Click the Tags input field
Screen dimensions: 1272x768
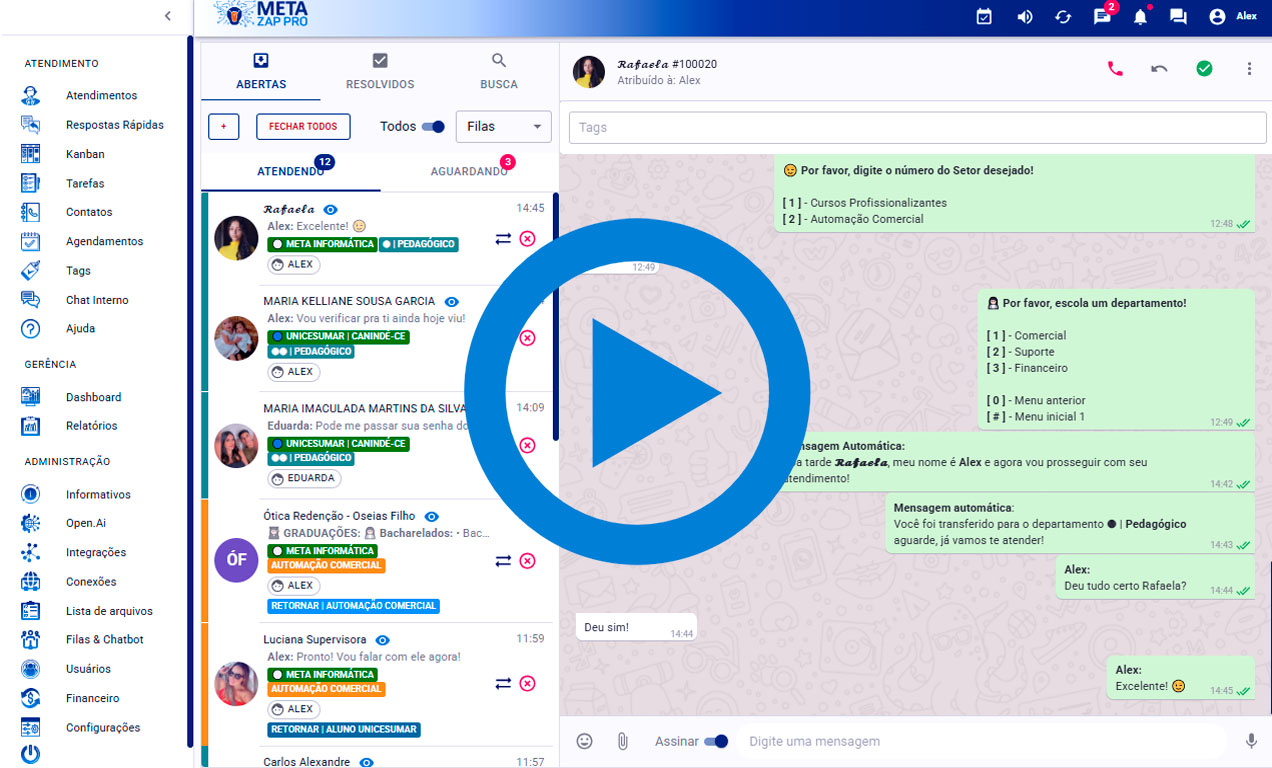(x=916, y=127)
